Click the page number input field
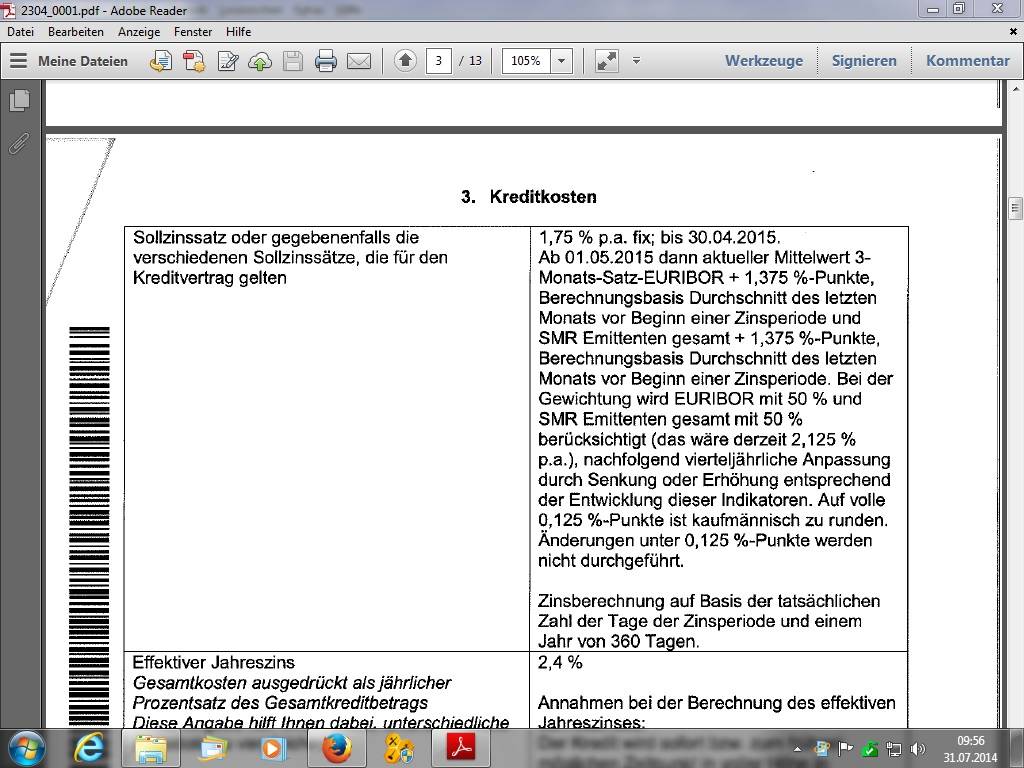This screenshot has width=1024, height=768. 438,61
